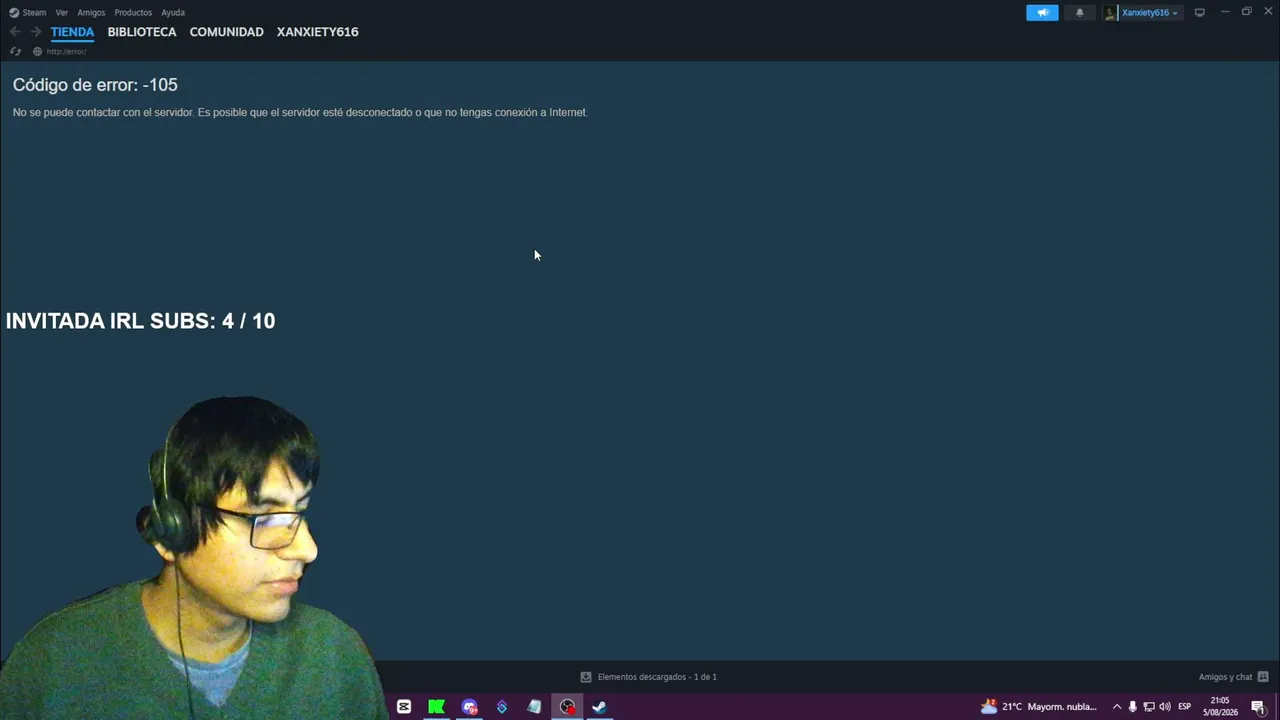
Task: Open the OBS Studio taskbar icon
Action: pos(567,707)
